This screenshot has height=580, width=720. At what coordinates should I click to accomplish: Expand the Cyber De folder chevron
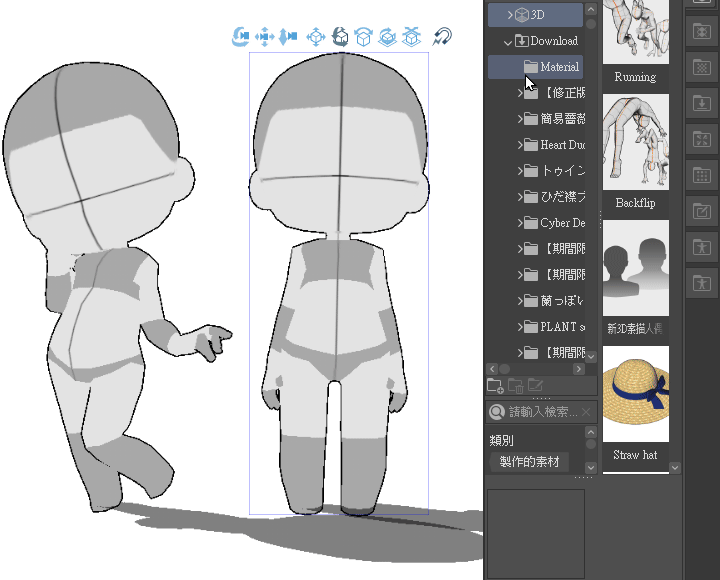point(520,223)
